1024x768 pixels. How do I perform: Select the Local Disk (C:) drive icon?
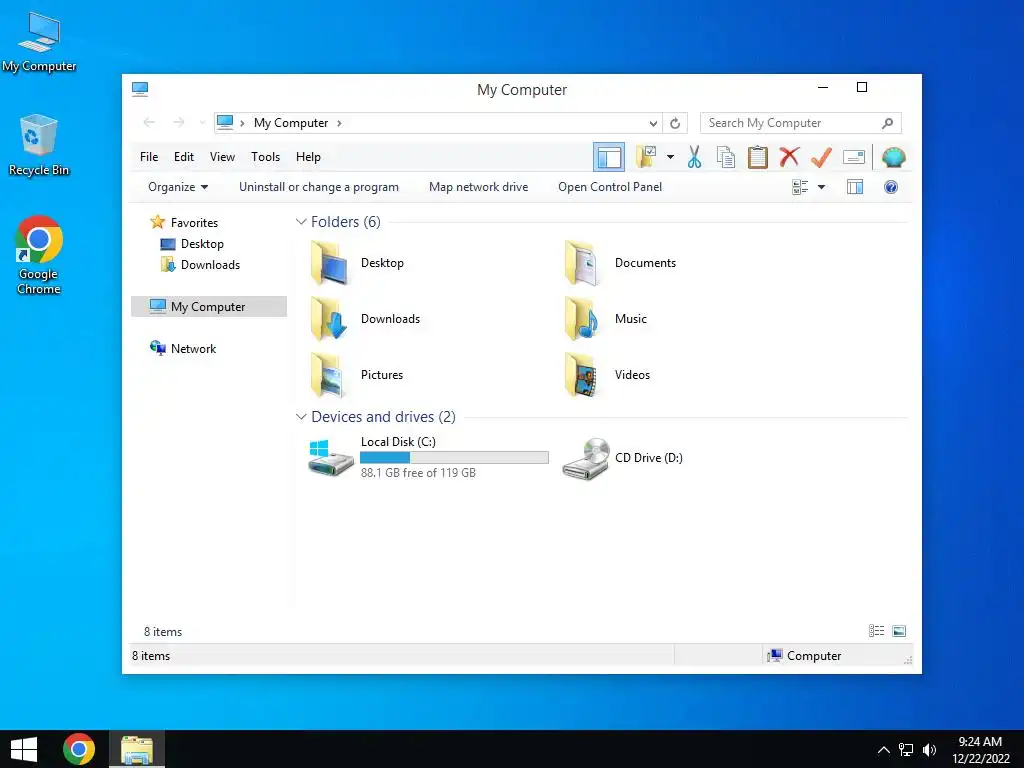pos(330,458)
